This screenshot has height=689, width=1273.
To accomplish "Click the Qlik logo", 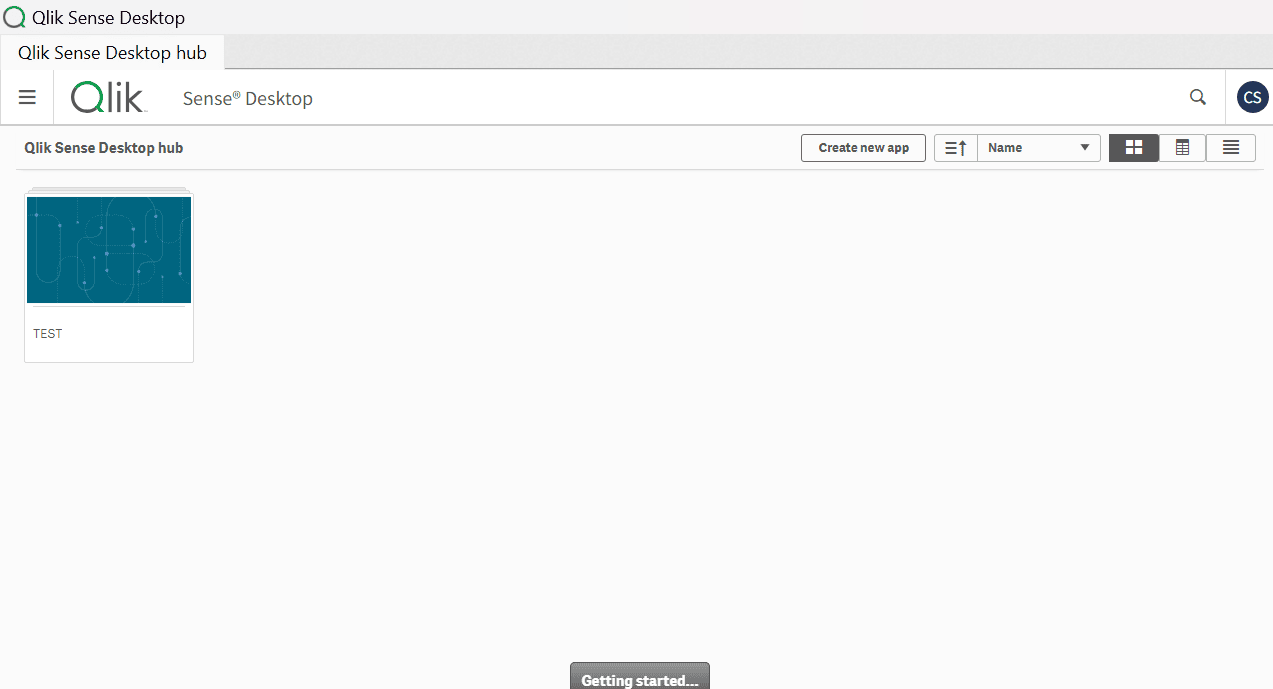I will 107,97.
